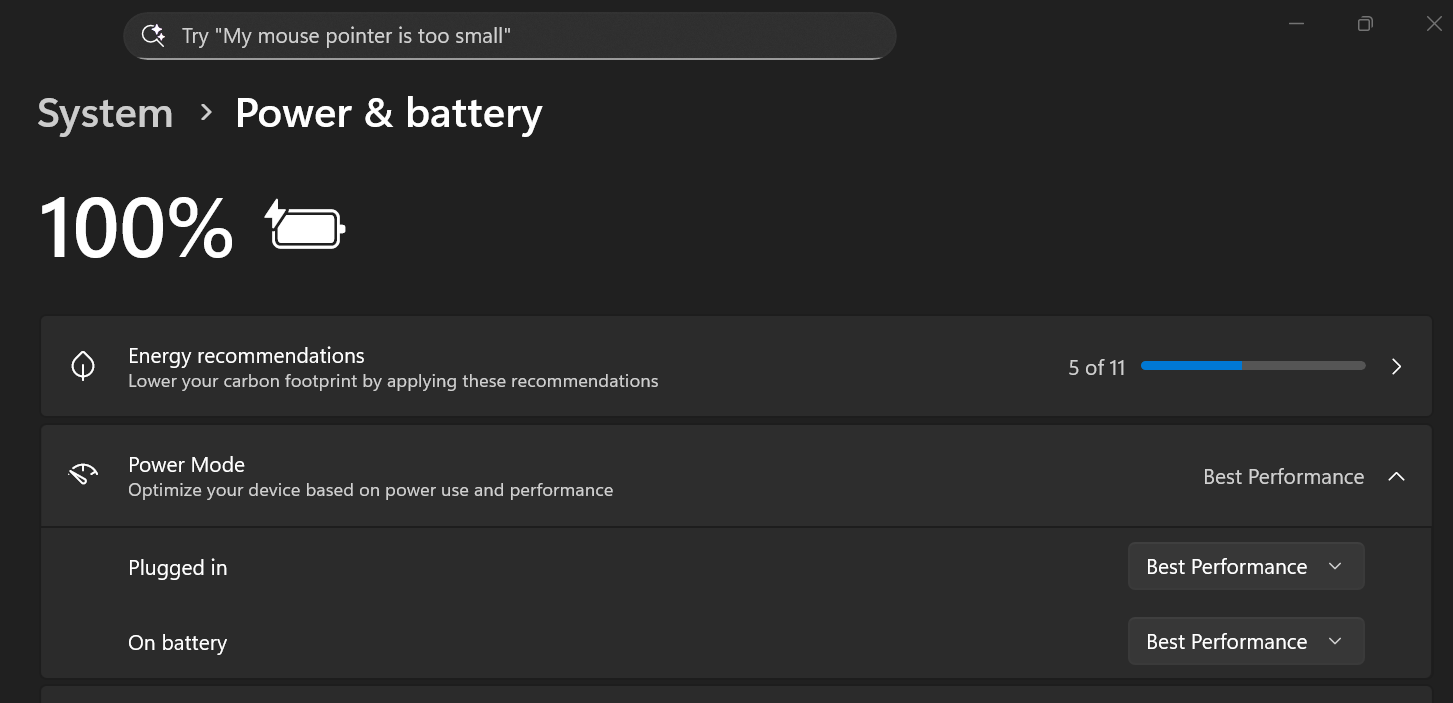The height and width of the screenshot is (703, 1453).
Task: Click the Power Mode gauge icon
Action: pyautogui.click(x=83, y=475)
